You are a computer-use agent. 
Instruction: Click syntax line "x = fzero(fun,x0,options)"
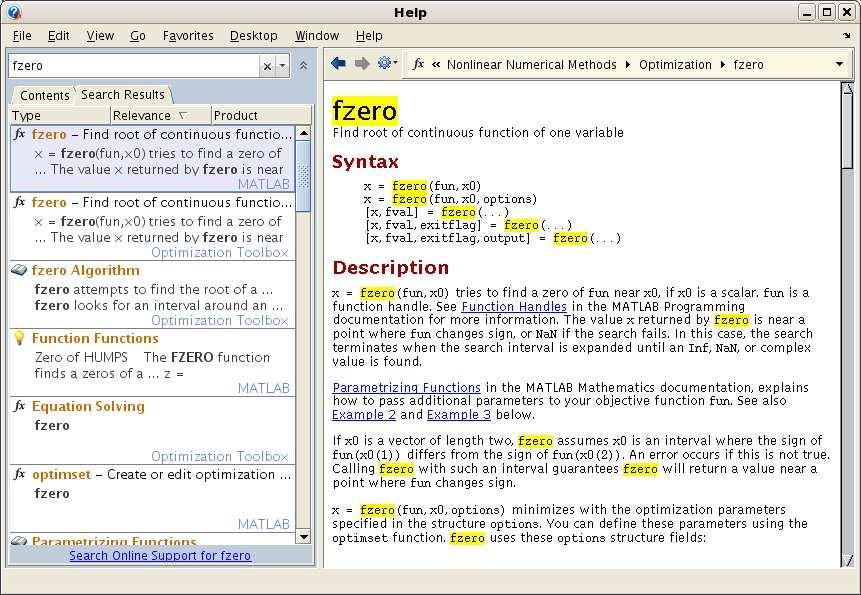click(450, 199)
